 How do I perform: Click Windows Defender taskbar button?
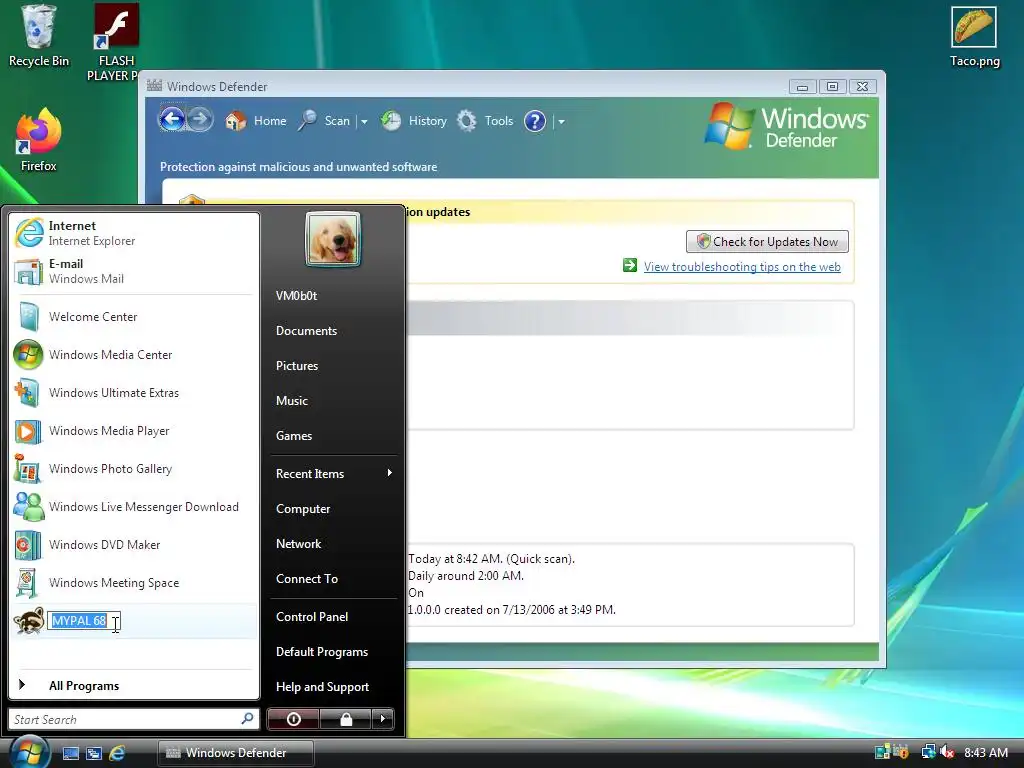[x=236, y=753]
